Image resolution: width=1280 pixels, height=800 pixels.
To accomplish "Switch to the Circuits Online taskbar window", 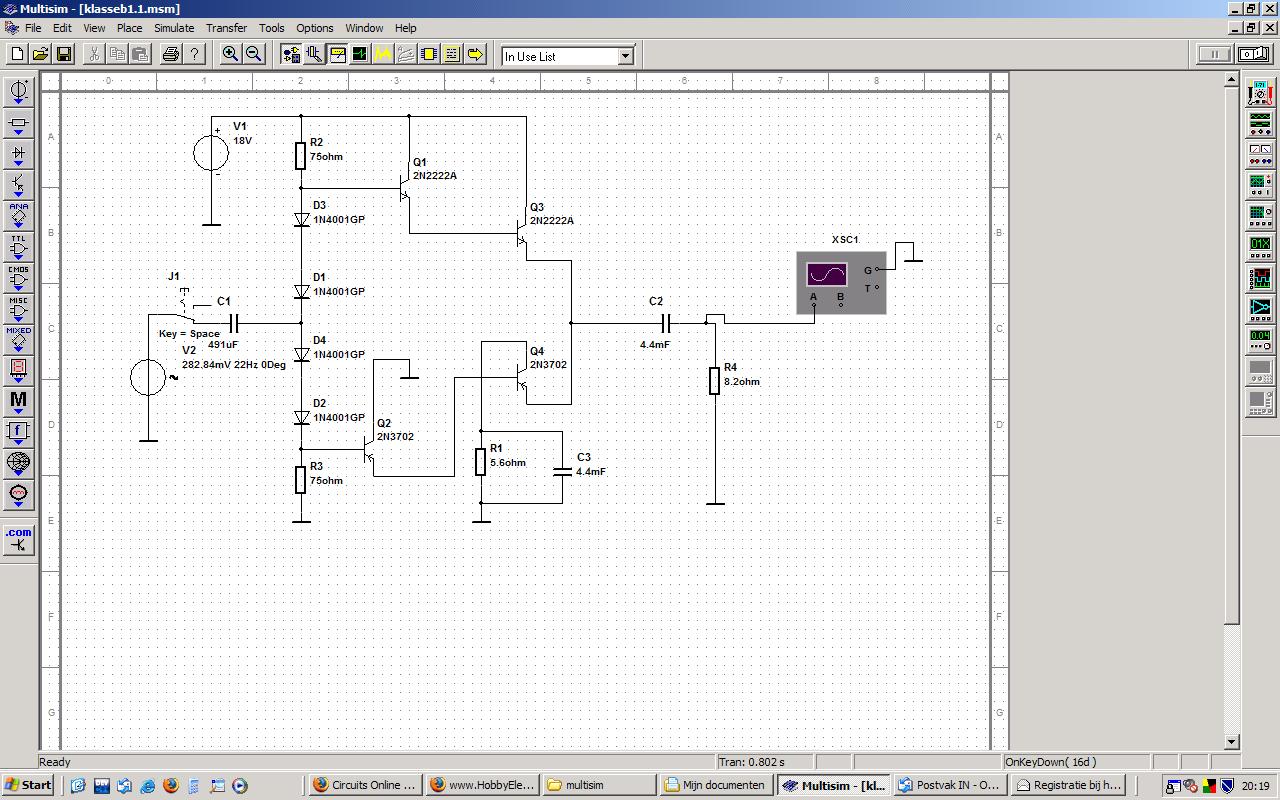I will tap(363, 785).
